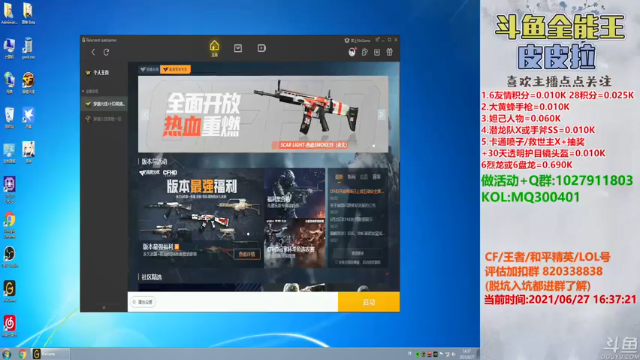This screenshot has height=360, width=640.
Task: Click the WeGame taskbar button
Action: pyautogui.click(x=51, y=354)
